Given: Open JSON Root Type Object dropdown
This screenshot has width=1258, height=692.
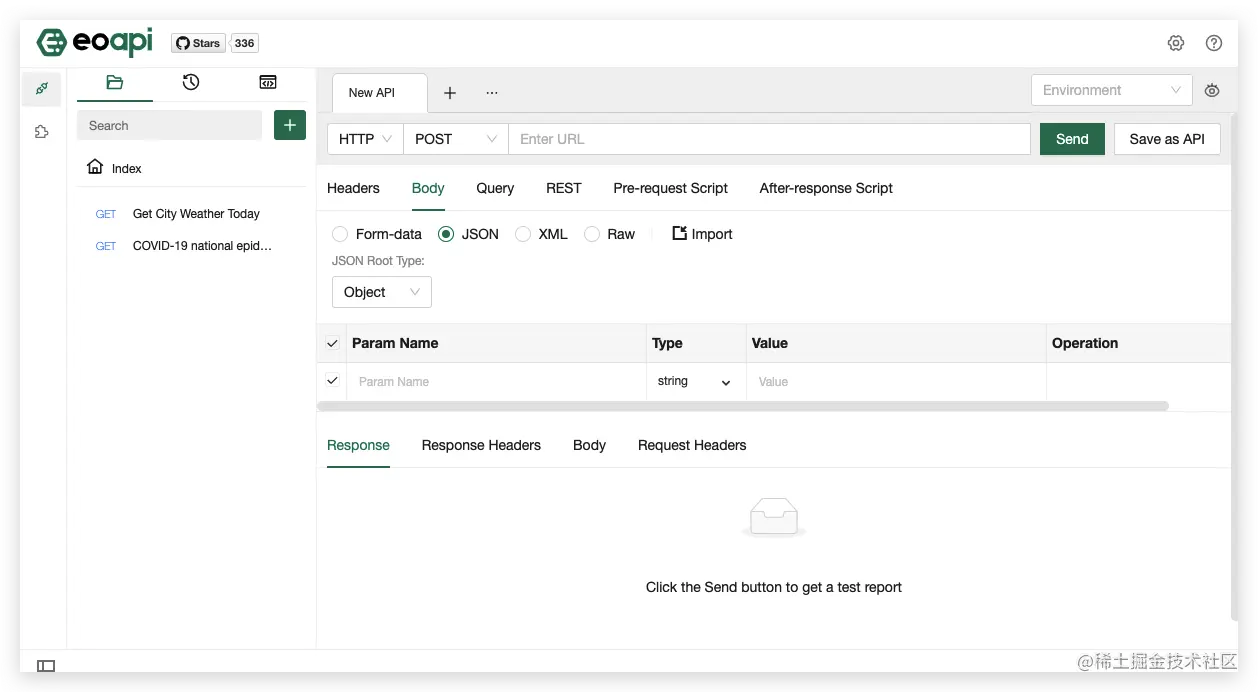Looking at the screenshot, I should [x=382, y=292].
